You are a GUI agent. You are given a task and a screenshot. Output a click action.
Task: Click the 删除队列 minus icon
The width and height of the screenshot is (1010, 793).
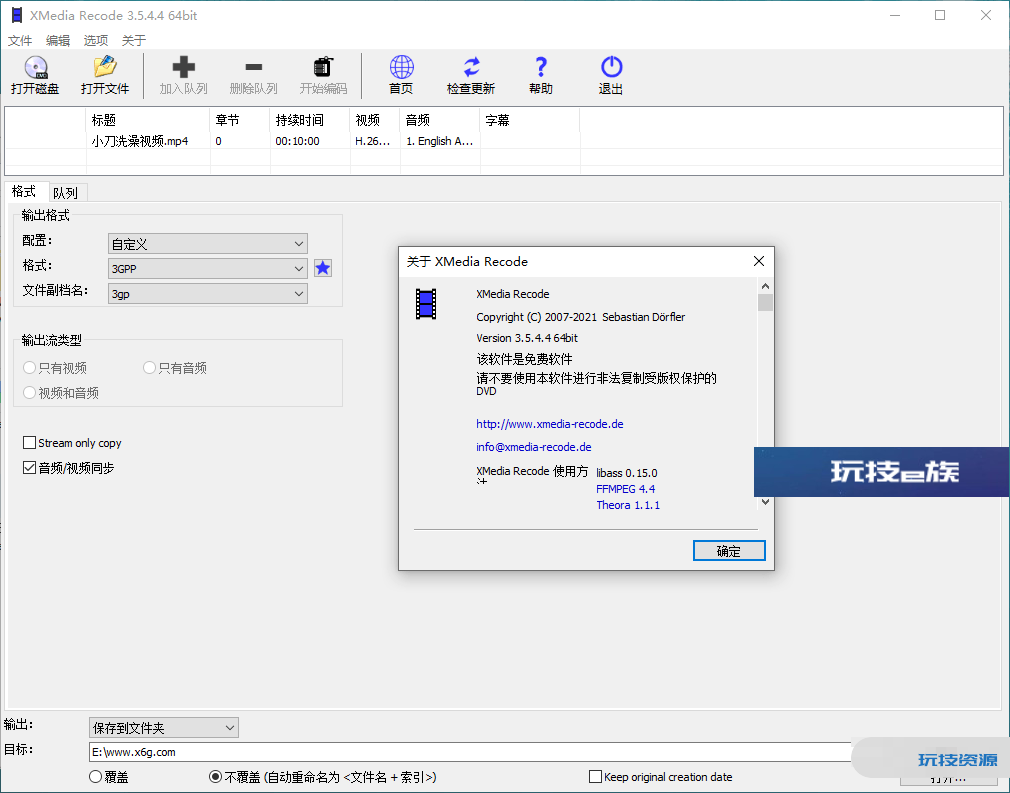[x=254, y=67]
